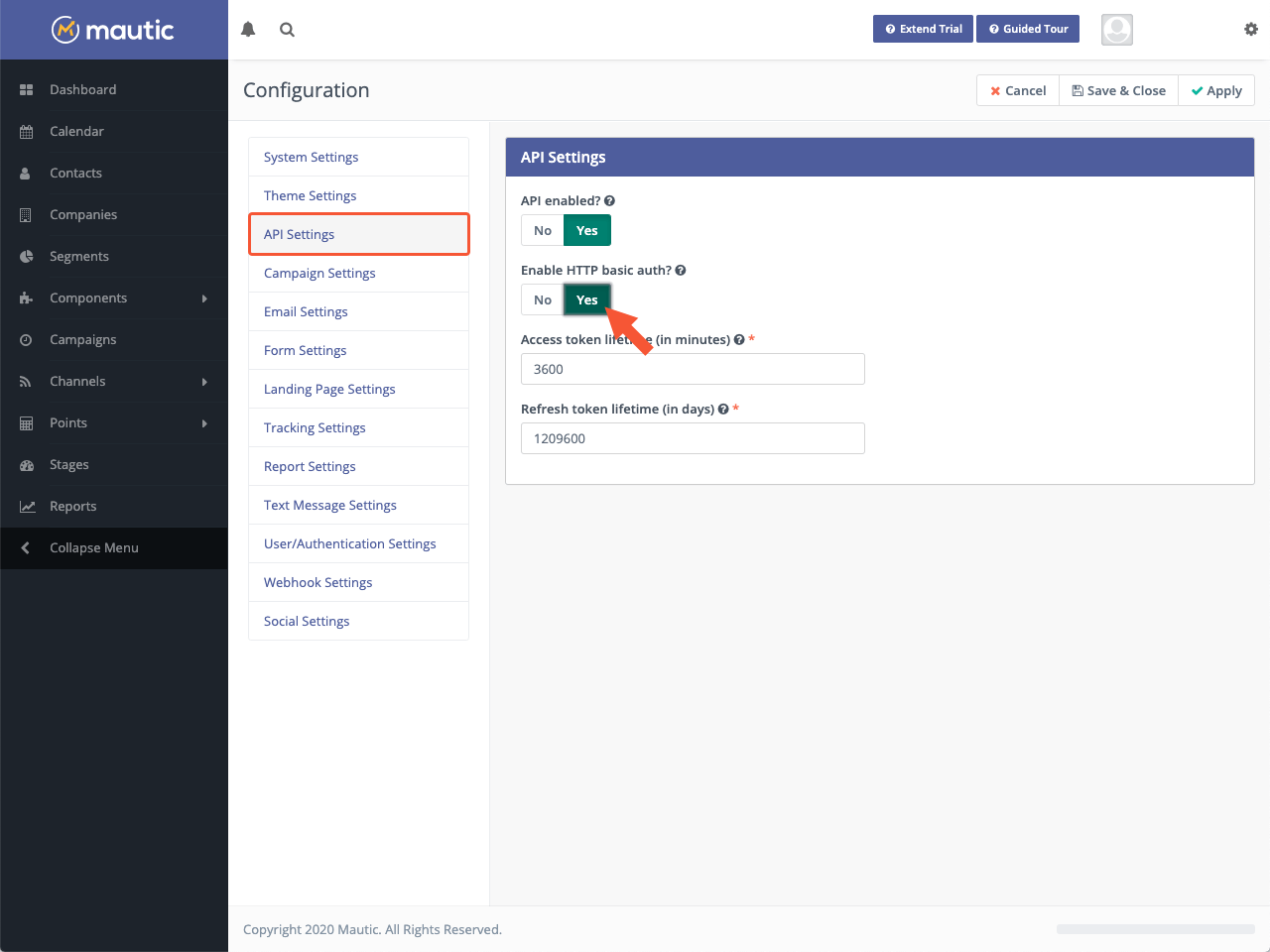Open the settings gear icon
The image size is (1270, 952).
[1250, 30]
